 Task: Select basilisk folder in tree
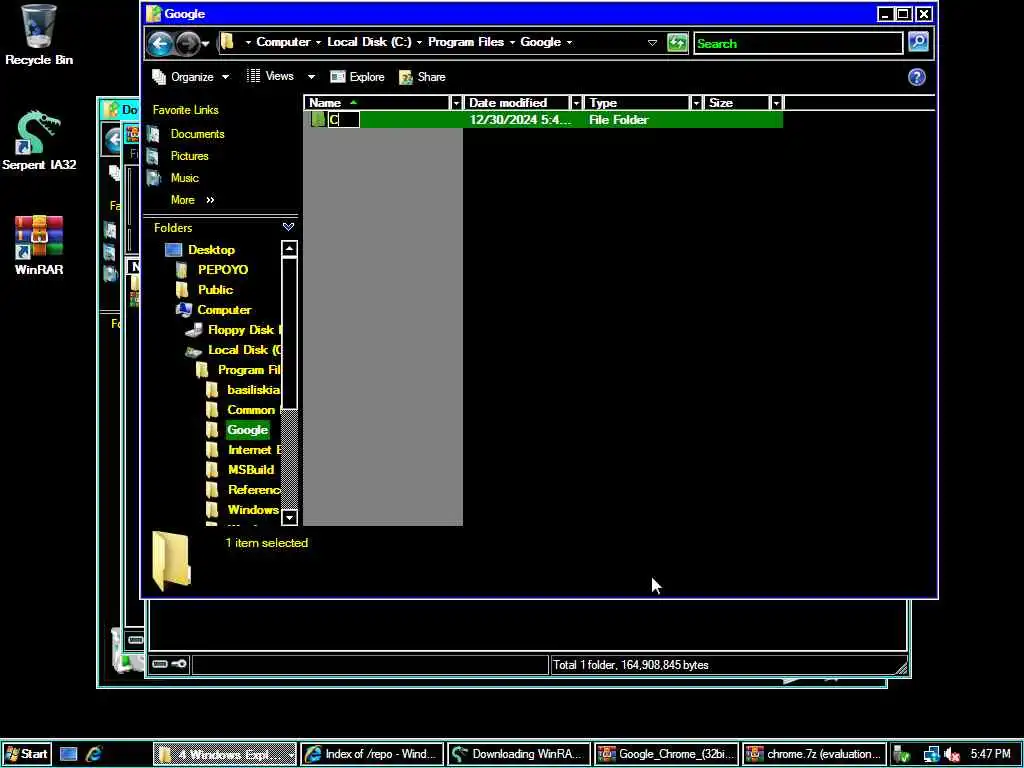click(x=253, y=390)
